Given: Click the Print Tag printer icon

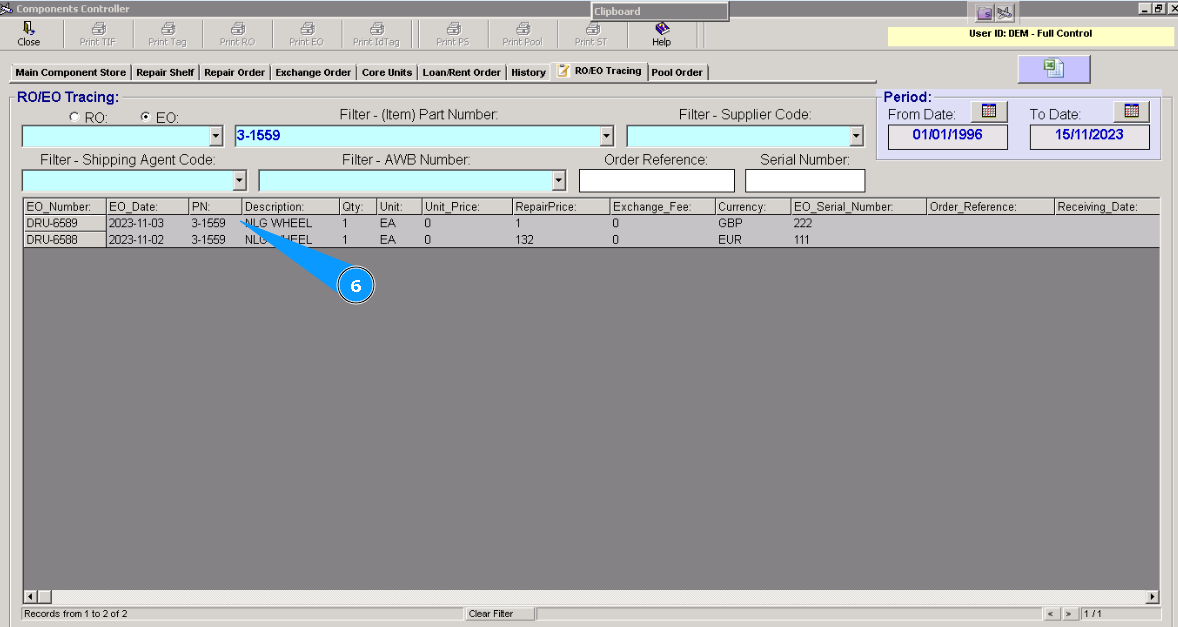Looking at the screenshot, I should point(168,29).
